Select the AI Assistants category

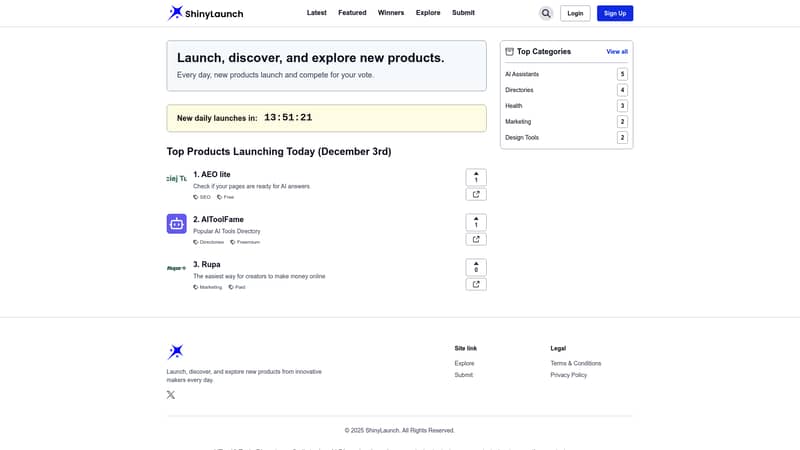pyautogui.click(x=523, y=74)
